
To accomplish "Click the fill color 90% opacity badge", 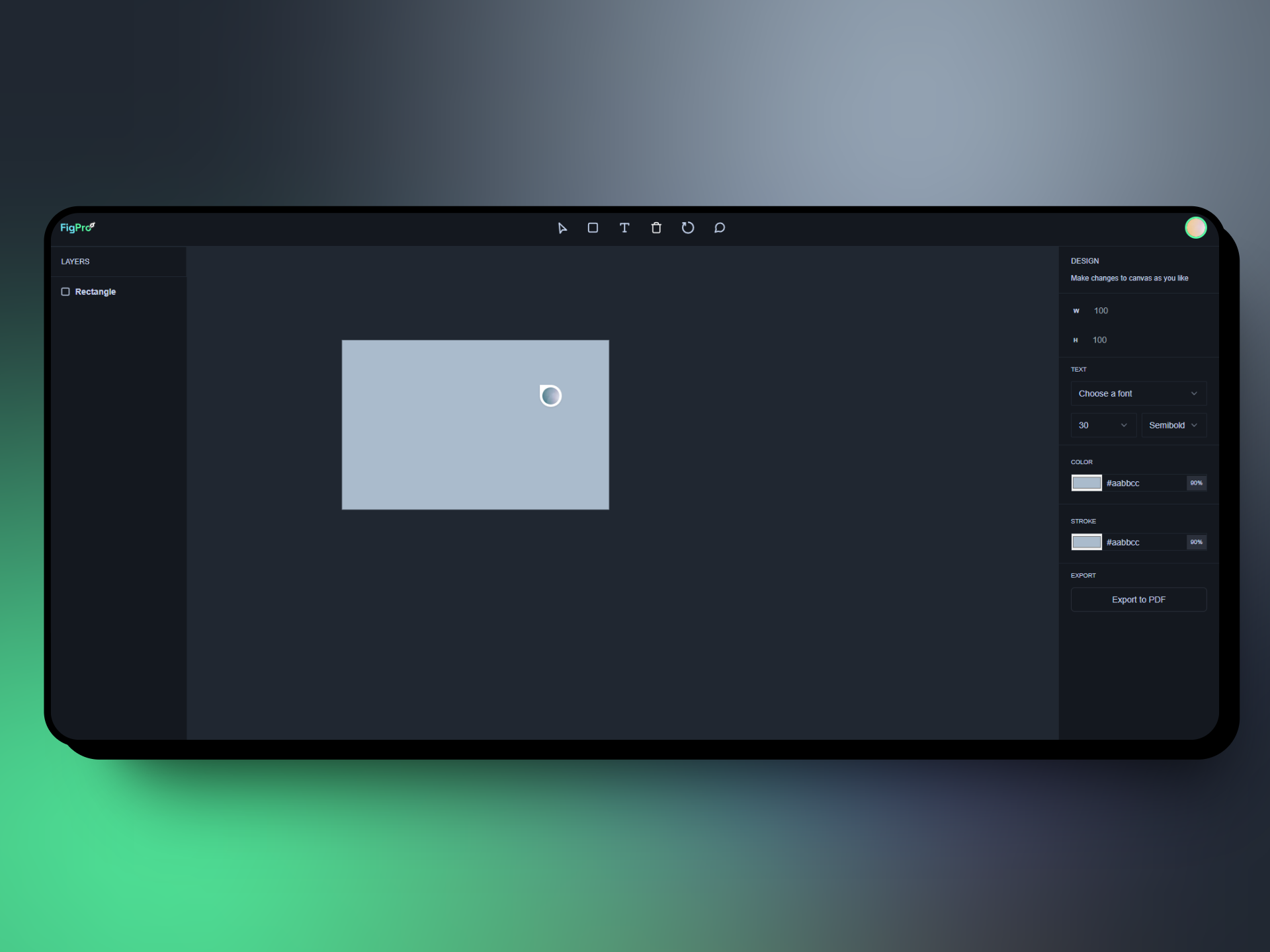I will tap(1196, 483).
